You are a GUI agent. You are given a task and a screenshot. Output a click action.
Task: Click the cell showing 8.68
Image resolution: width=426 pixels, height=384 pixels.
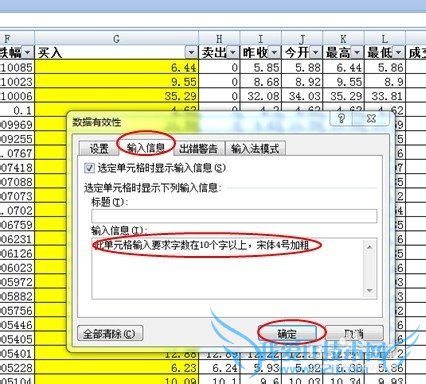point(261,82)
